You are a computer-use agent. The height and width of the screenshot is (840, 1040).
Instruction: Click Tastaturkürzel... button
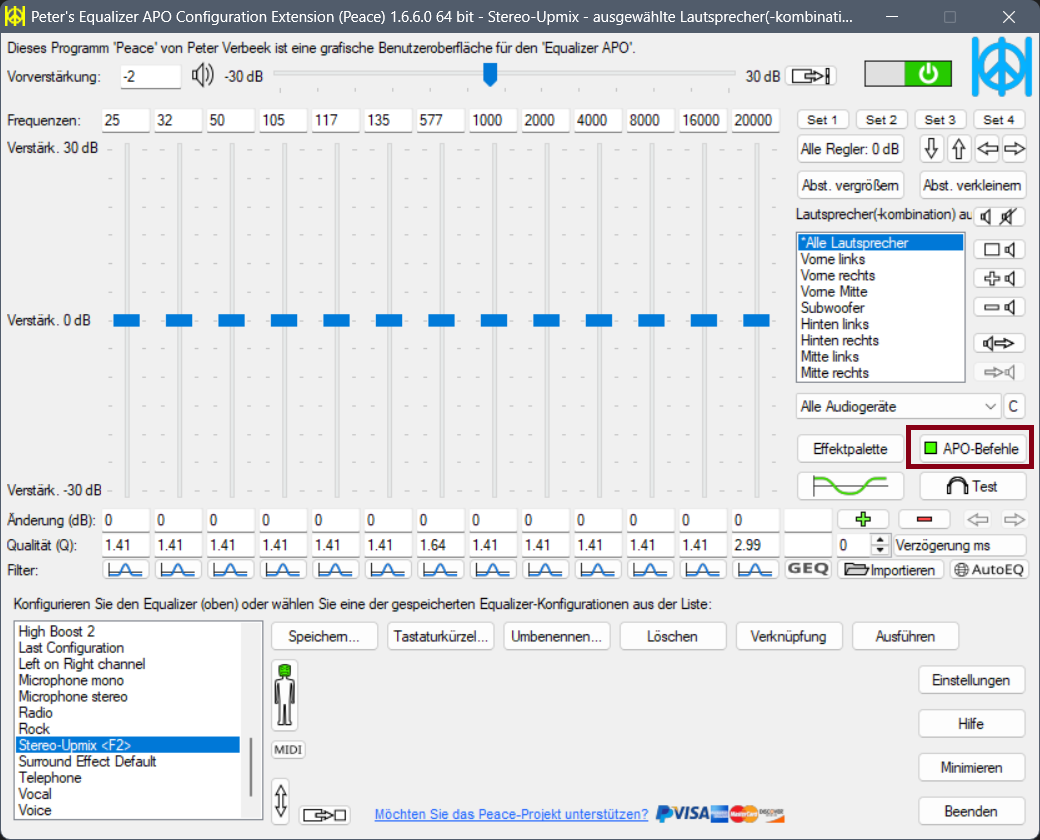coord(440,636)
